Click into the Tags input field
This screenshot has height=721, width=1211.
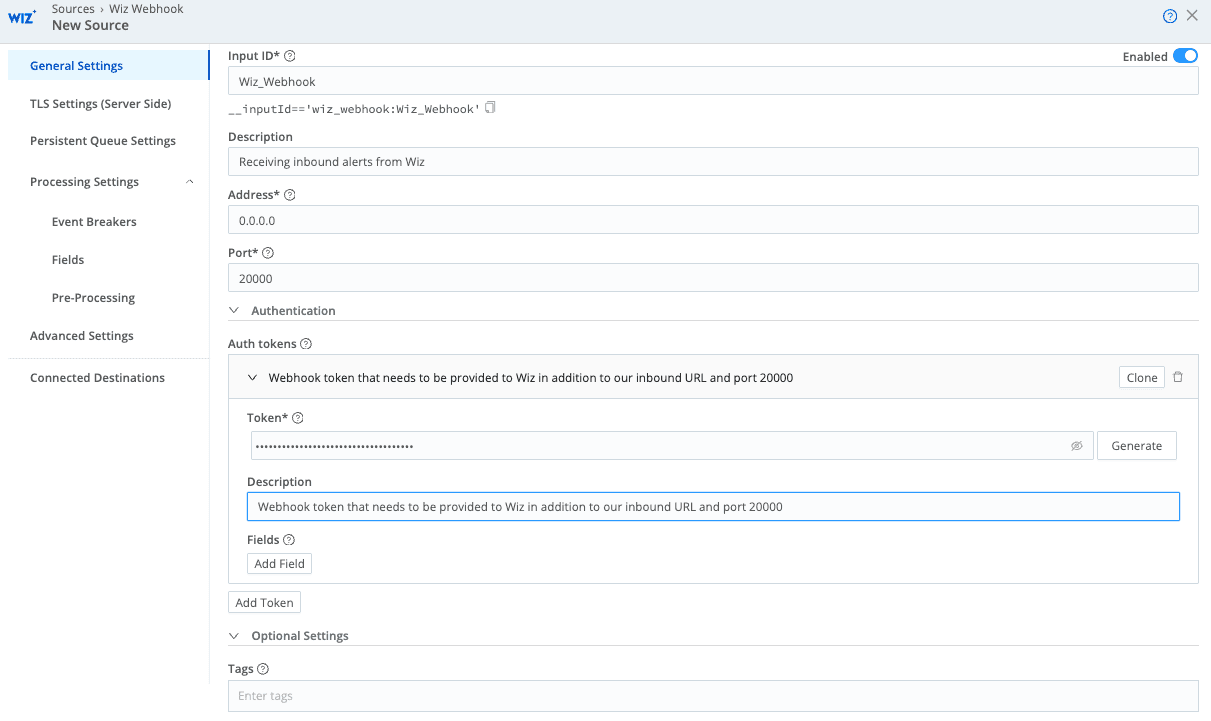click(712, 696)
